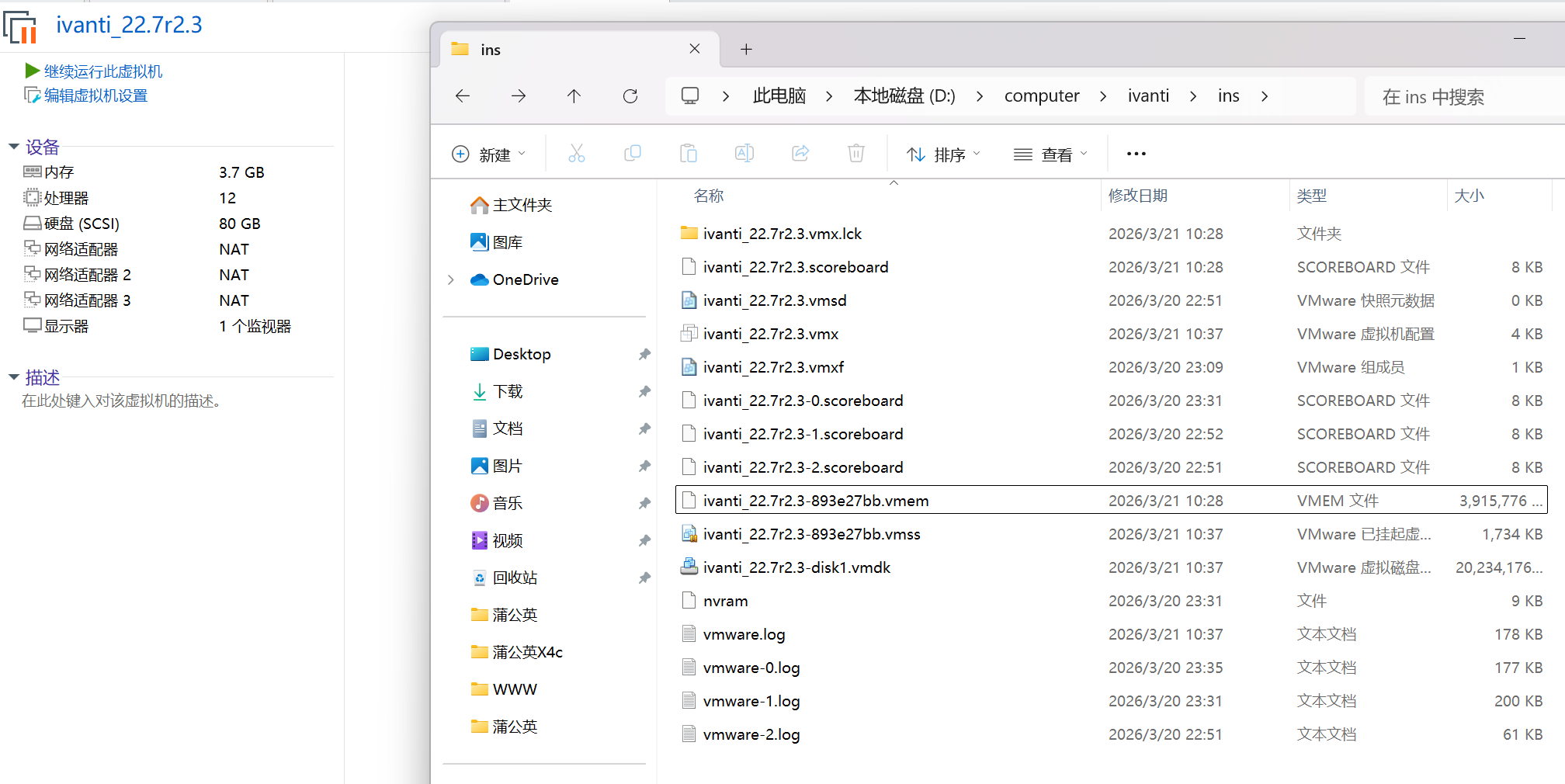Go forward with the right arrow

point(519,96)
